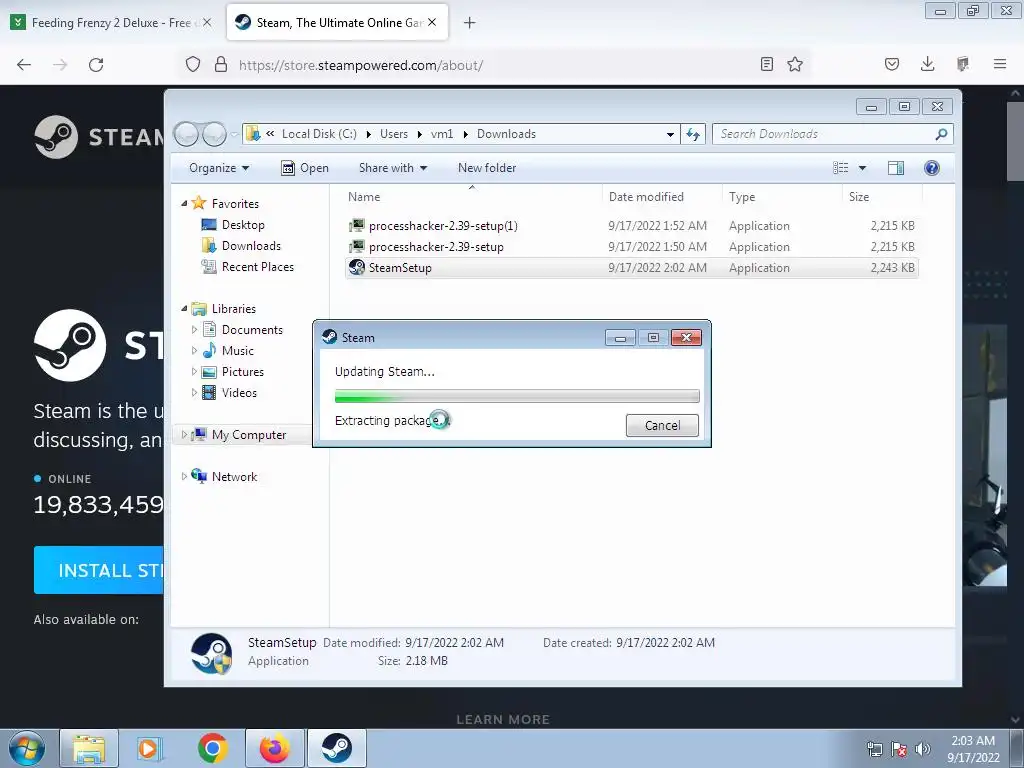Create a New folder
Screen dimensions: 1024x768
(487, 168)
